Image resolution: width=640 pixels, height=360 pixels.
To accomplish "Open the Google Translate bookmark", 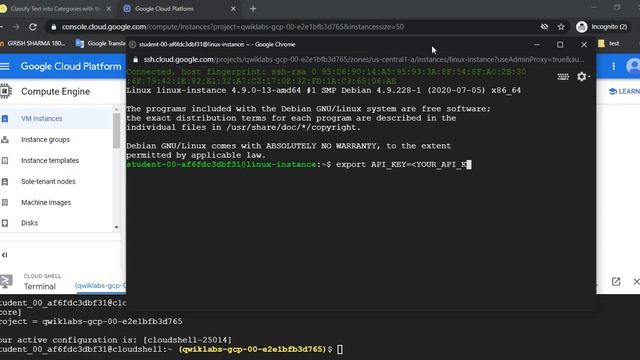I will pos(101,43).
